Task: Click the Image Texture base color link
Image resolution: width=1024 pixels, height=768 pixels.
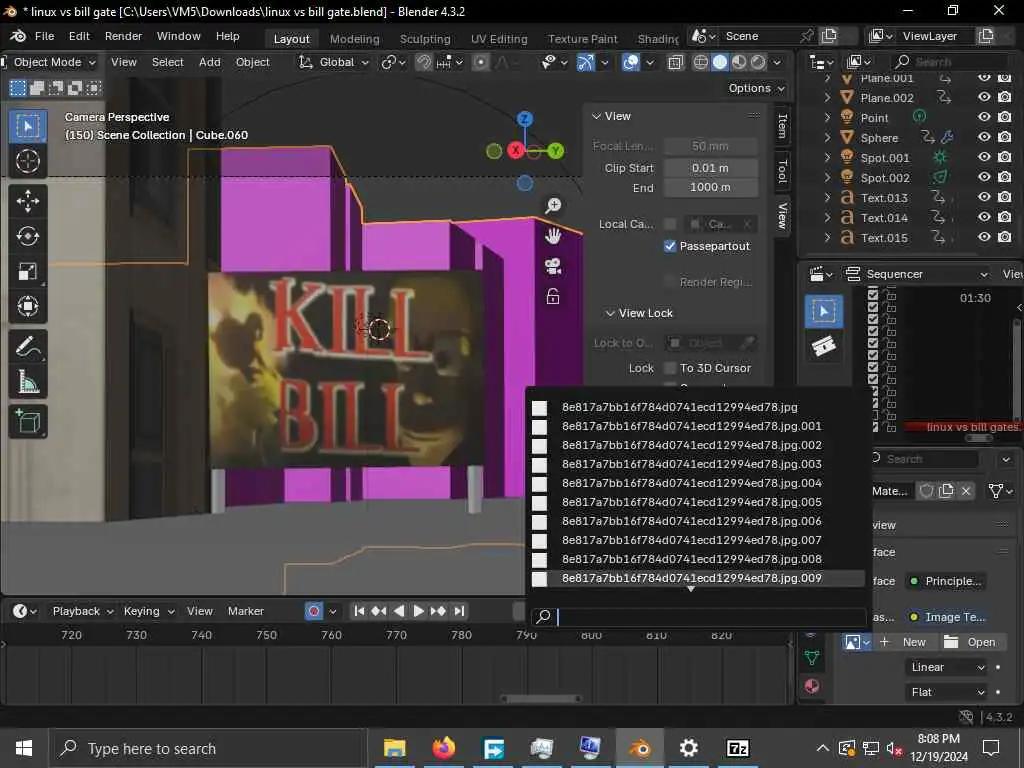Action: click(x=946, y=617)
